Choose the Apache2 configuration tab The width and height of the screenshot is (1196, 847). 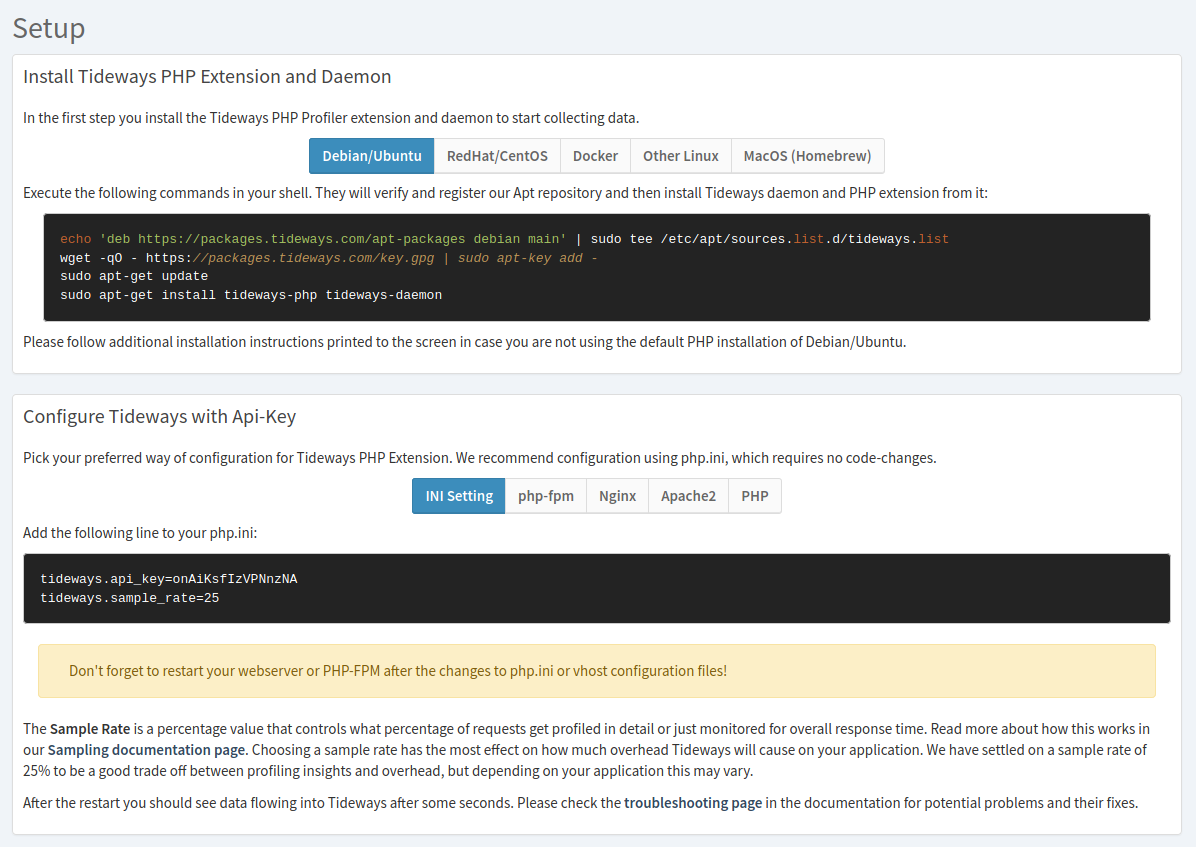click(688, 496)
